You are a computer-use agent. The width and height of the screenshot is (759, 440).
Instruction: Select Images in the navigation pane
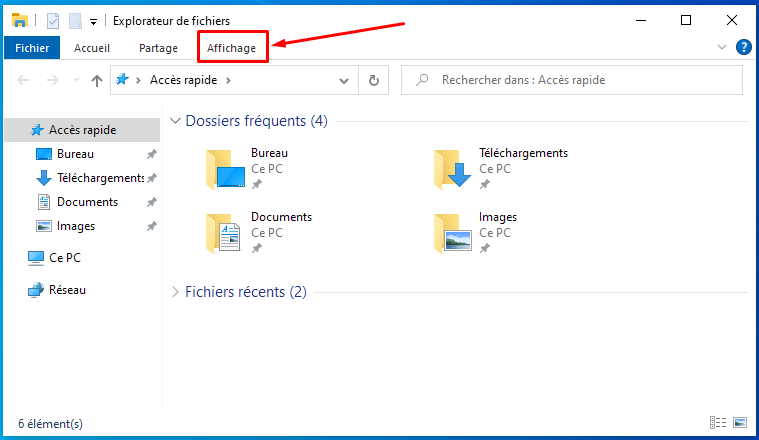point(76,226)
